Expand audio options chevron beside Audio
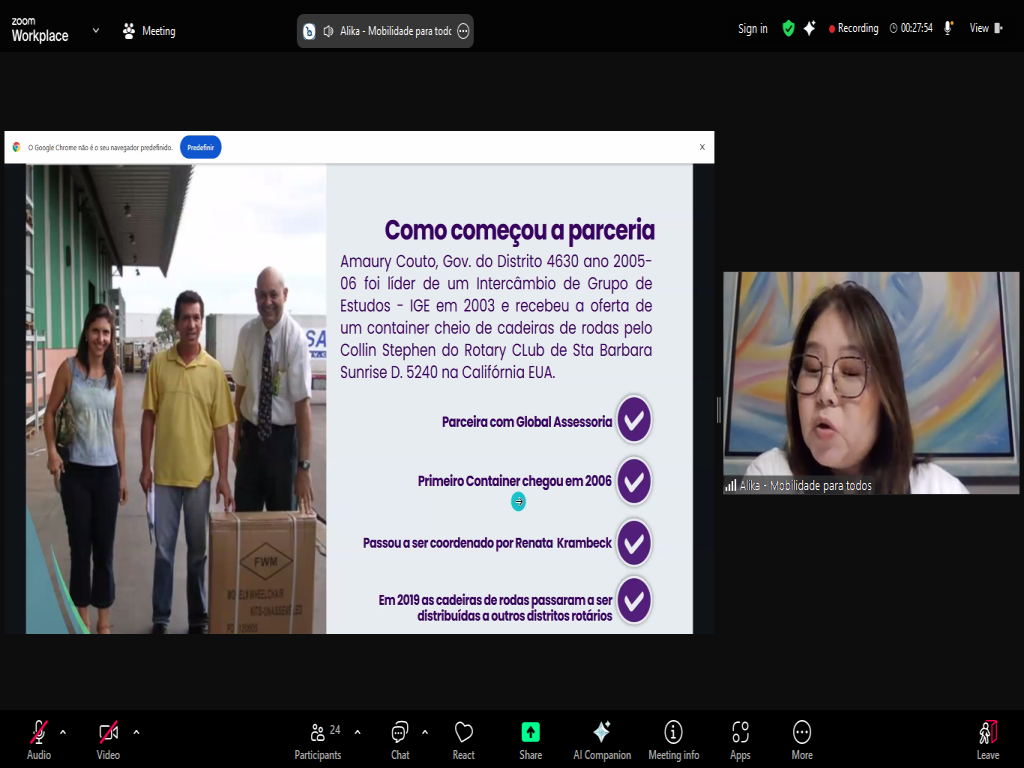 click(x=63, y=732)
